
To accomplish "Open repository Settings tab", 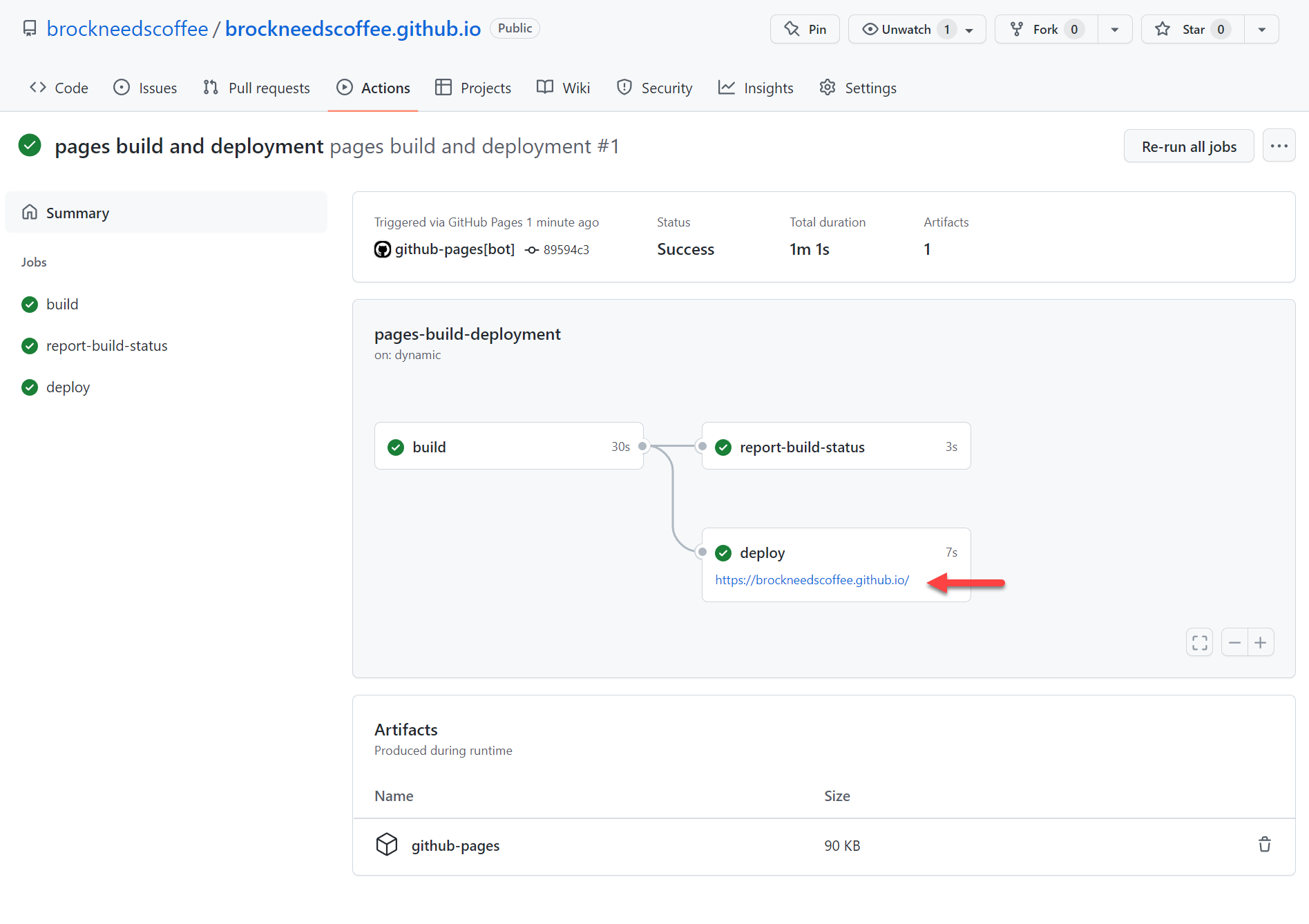I will tap(858, 88).
